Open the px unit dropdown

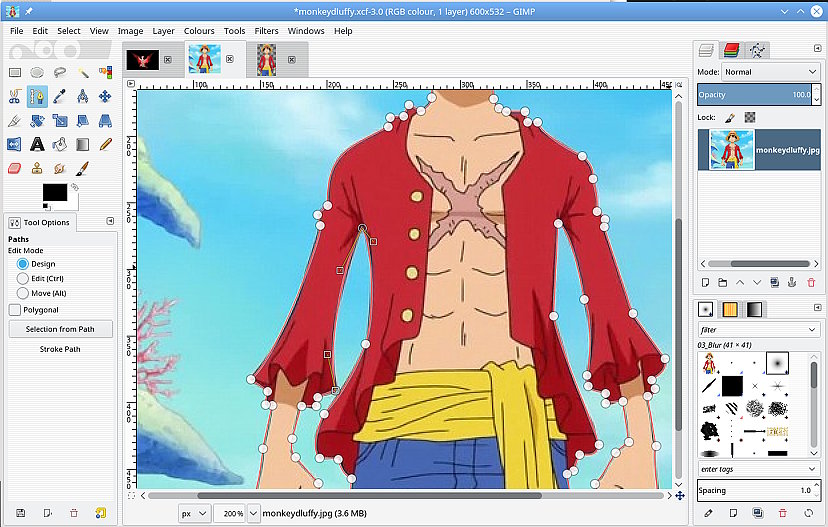point(194,513)
